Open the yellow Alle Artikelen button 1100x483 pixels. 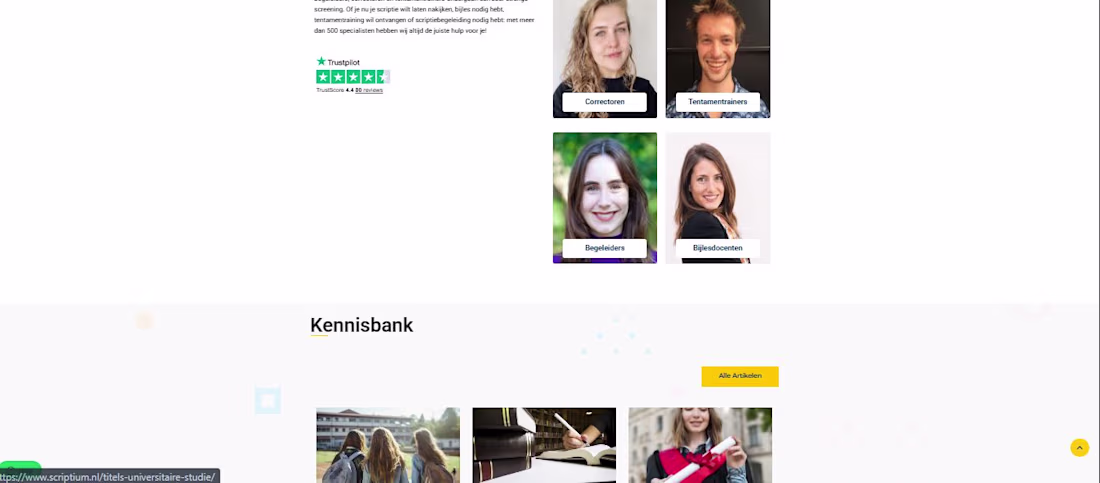click(x=739, y=376)
